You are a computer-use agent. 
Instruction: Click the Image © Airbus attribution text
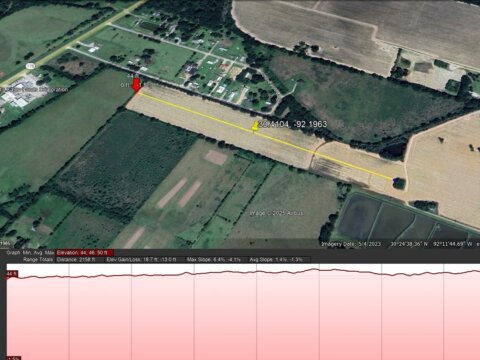277,213
